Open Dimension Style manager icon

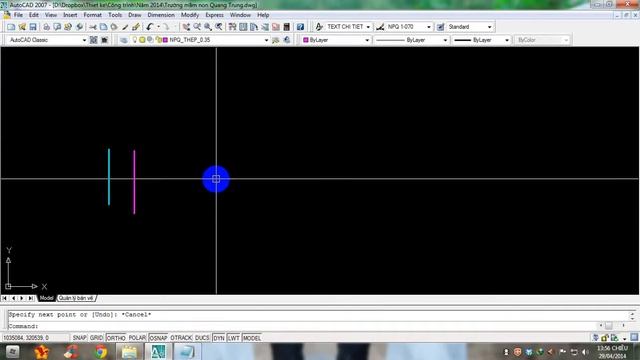380,27
